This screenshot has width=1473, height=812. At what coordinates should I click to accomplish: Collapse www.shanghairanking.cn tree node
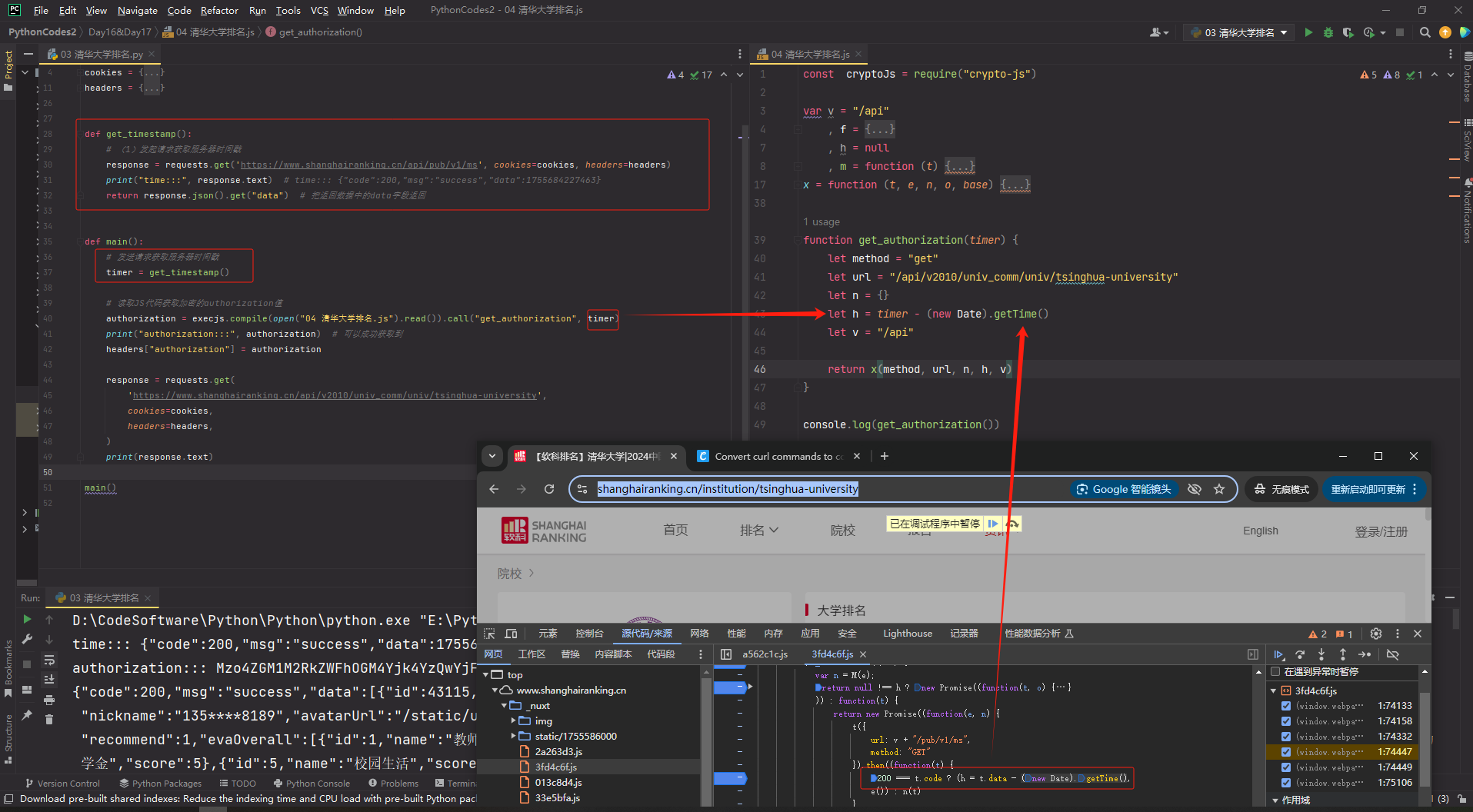click(495, 691)
